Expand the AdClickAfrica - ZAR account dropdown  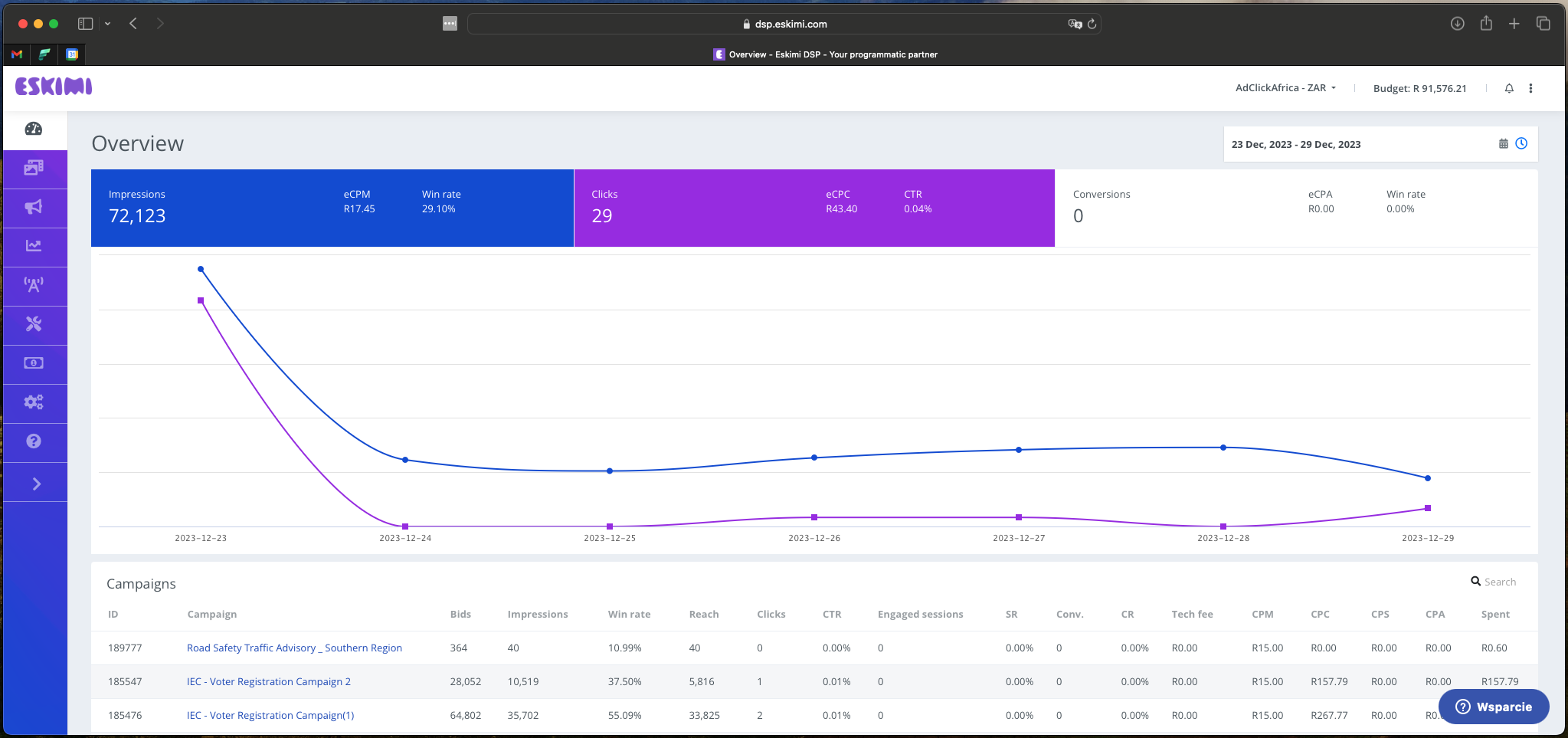coord(1285,87)
